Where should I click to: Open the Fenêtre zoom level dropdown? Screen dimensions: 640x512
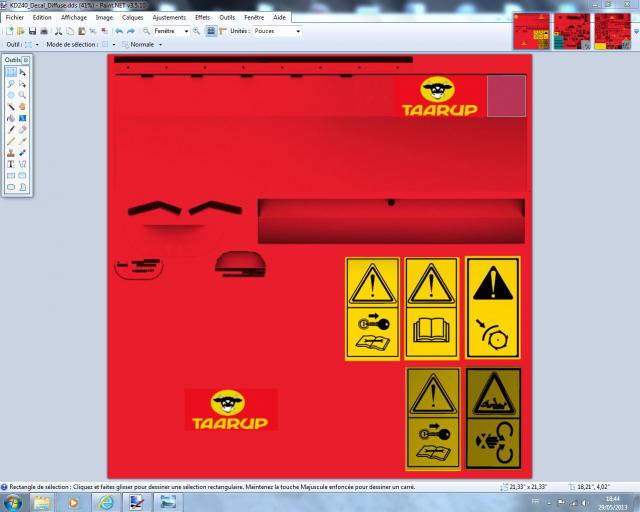[x=186, y=31]
